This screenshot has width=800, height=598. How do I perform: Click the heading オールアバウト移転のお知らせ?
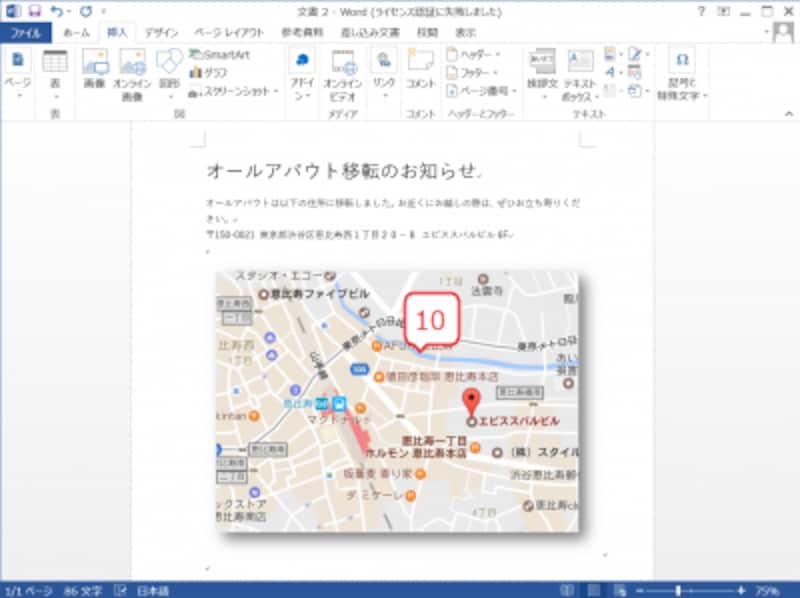[x=343, y=171]
